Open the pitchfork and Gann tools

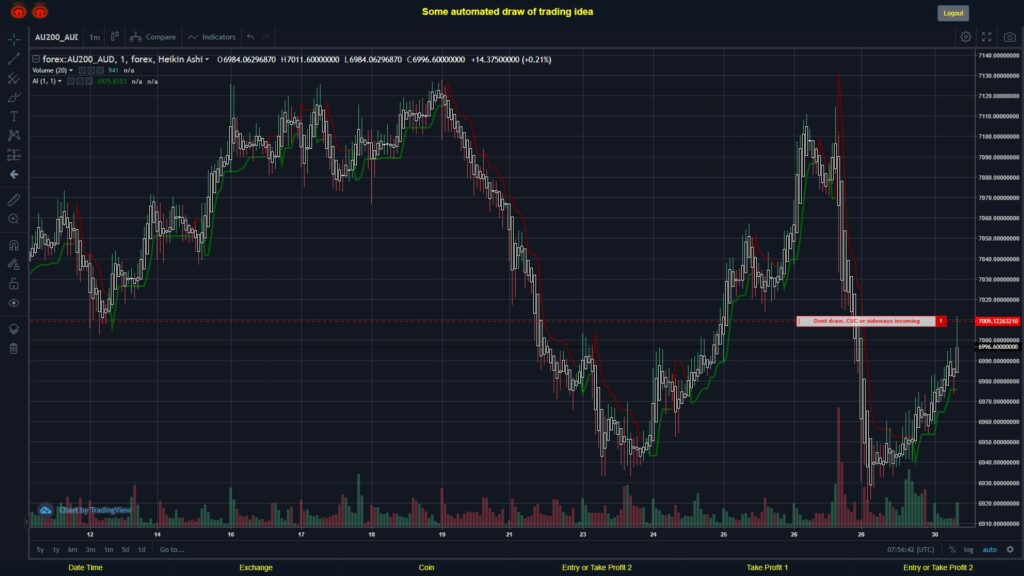click(14, 78)
